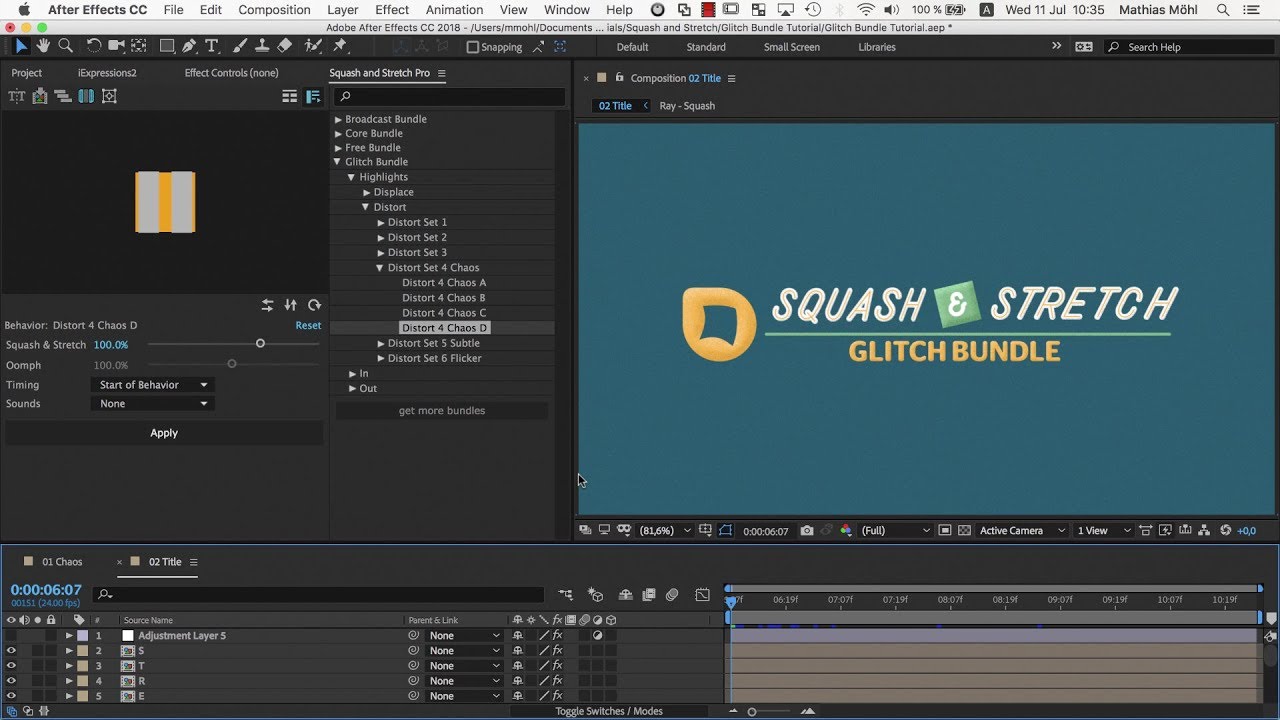Toggle visibility of layer E
Viewport: 1280px width, 720px height.
pyautogui.click(x=11, y=696)
